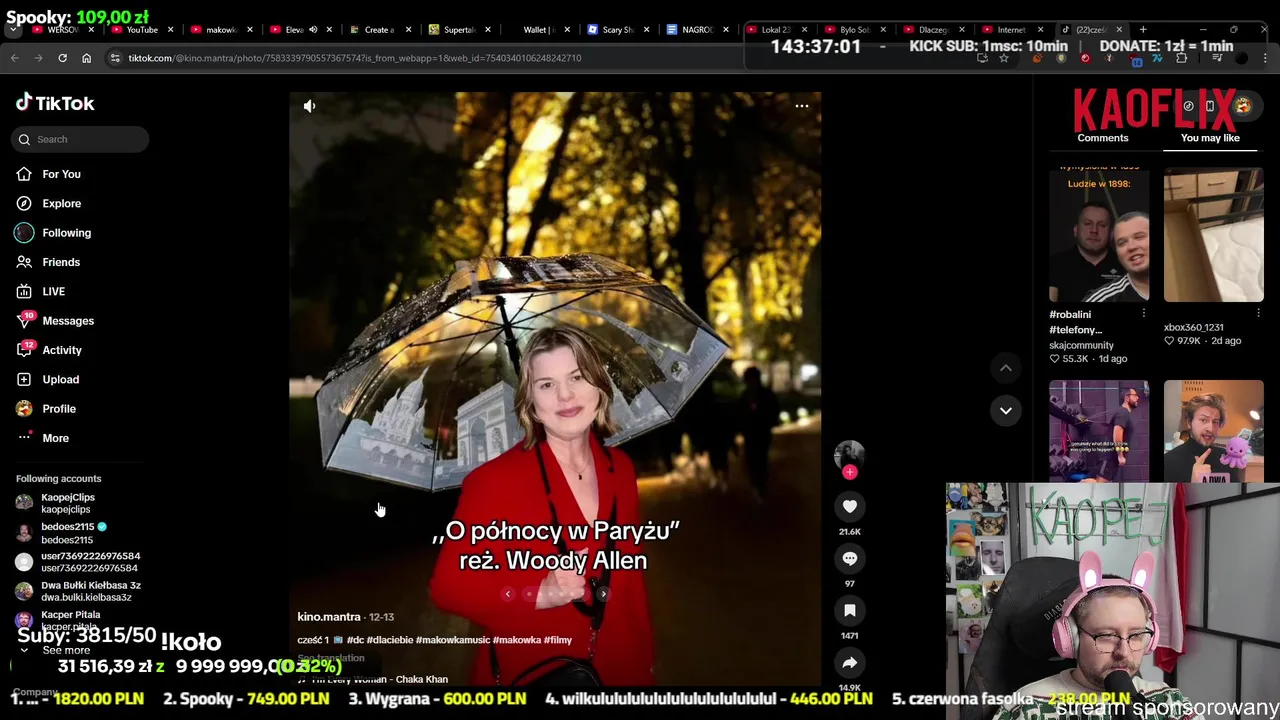Screen dimensions: 1280x720
Task: Open the sound I'm Every Woman - Chaka Khan
Action: [x=379, y=679]
